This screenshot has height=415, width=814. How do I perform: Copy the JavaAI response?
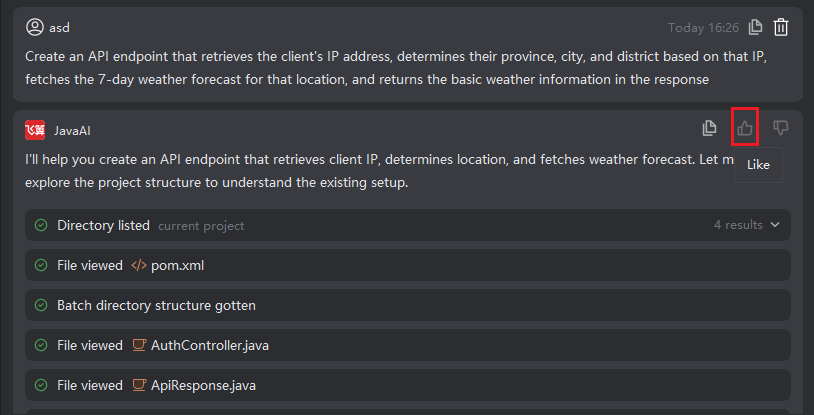[710, 128]
